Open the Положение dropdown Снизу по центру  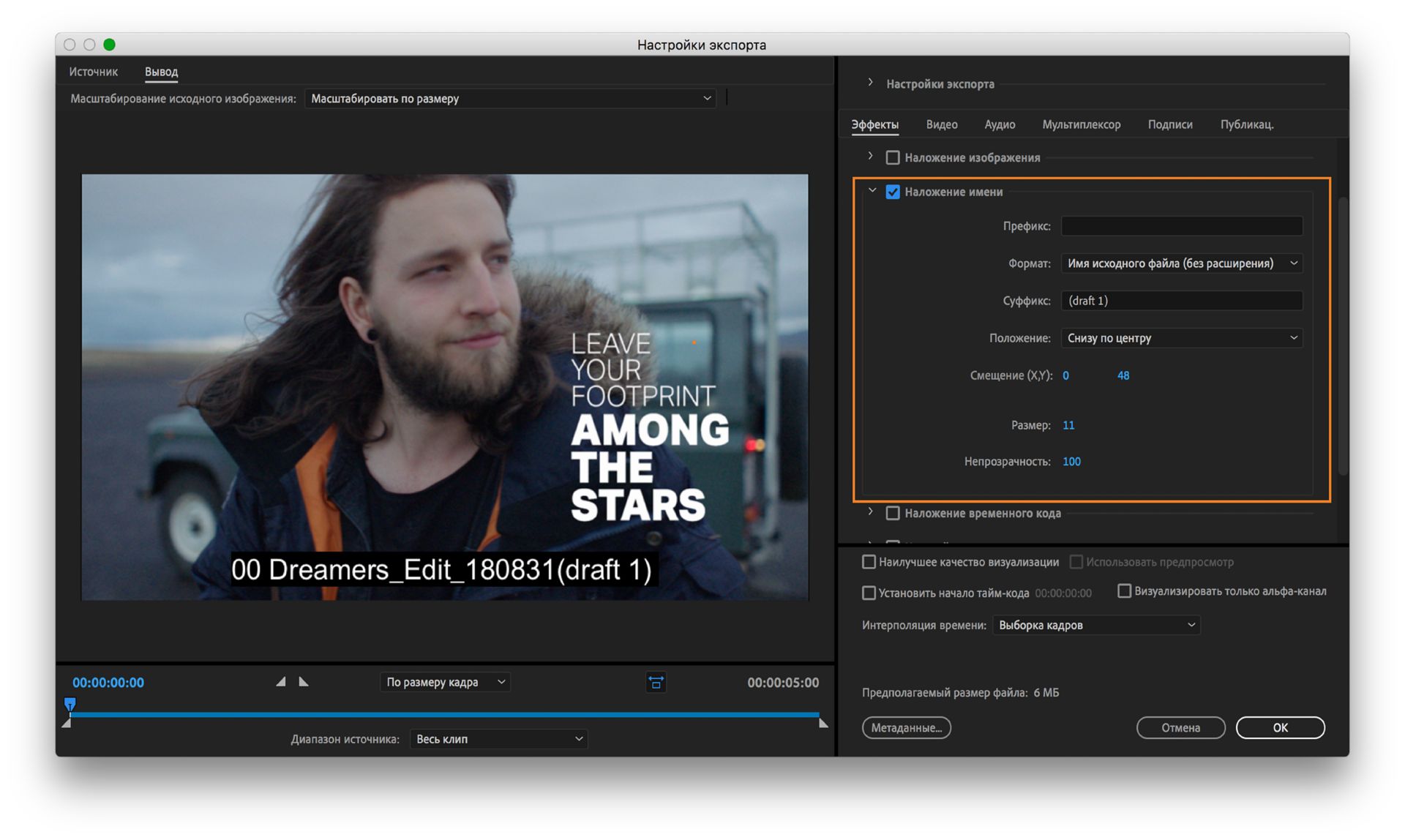click(x=1181, y=338)
